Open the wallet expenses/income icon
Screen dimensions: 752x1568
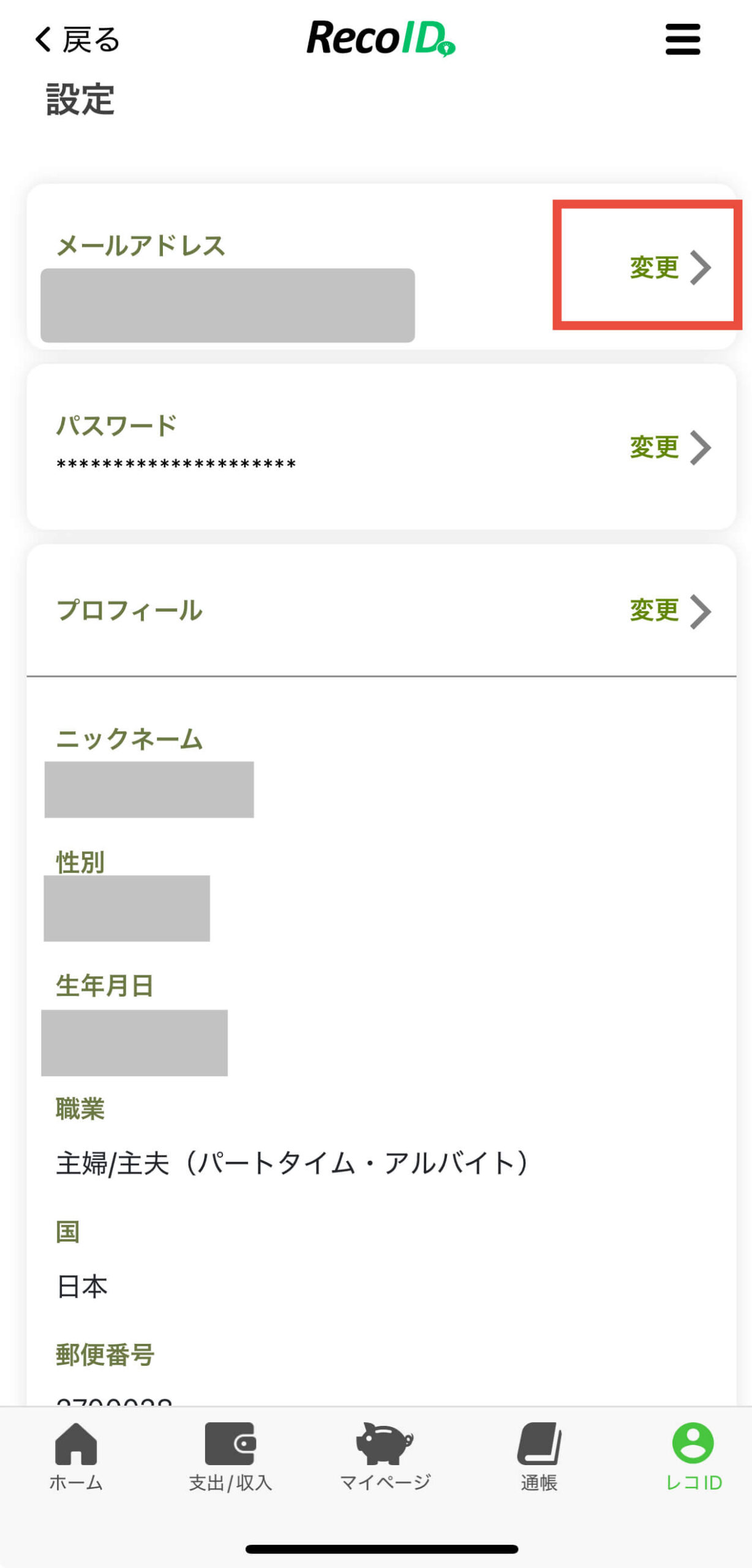coord(230,1443)
